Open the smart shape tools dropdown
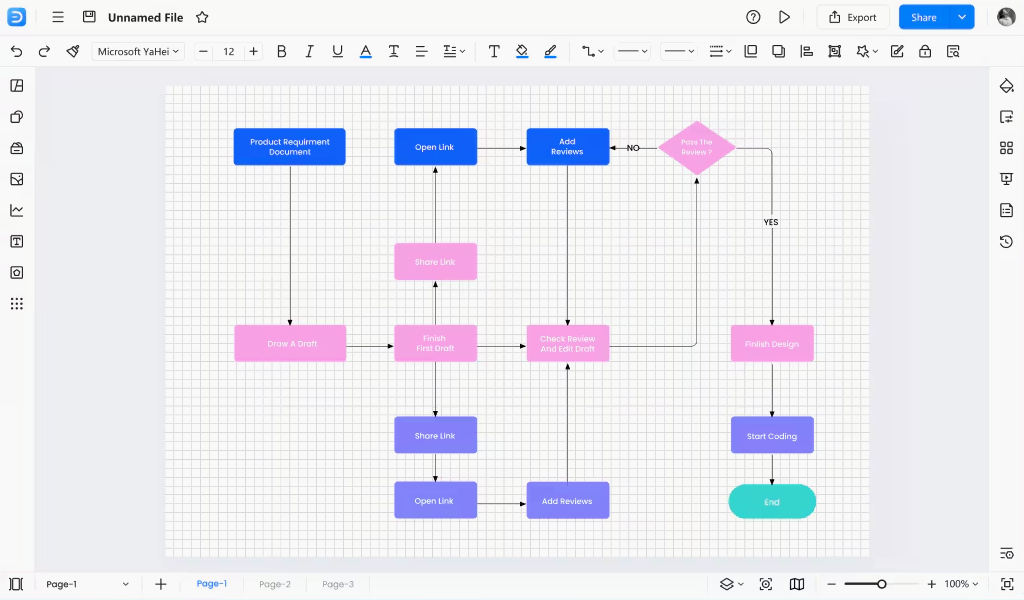The image size is (1024, 600). [x=867, y=52]
